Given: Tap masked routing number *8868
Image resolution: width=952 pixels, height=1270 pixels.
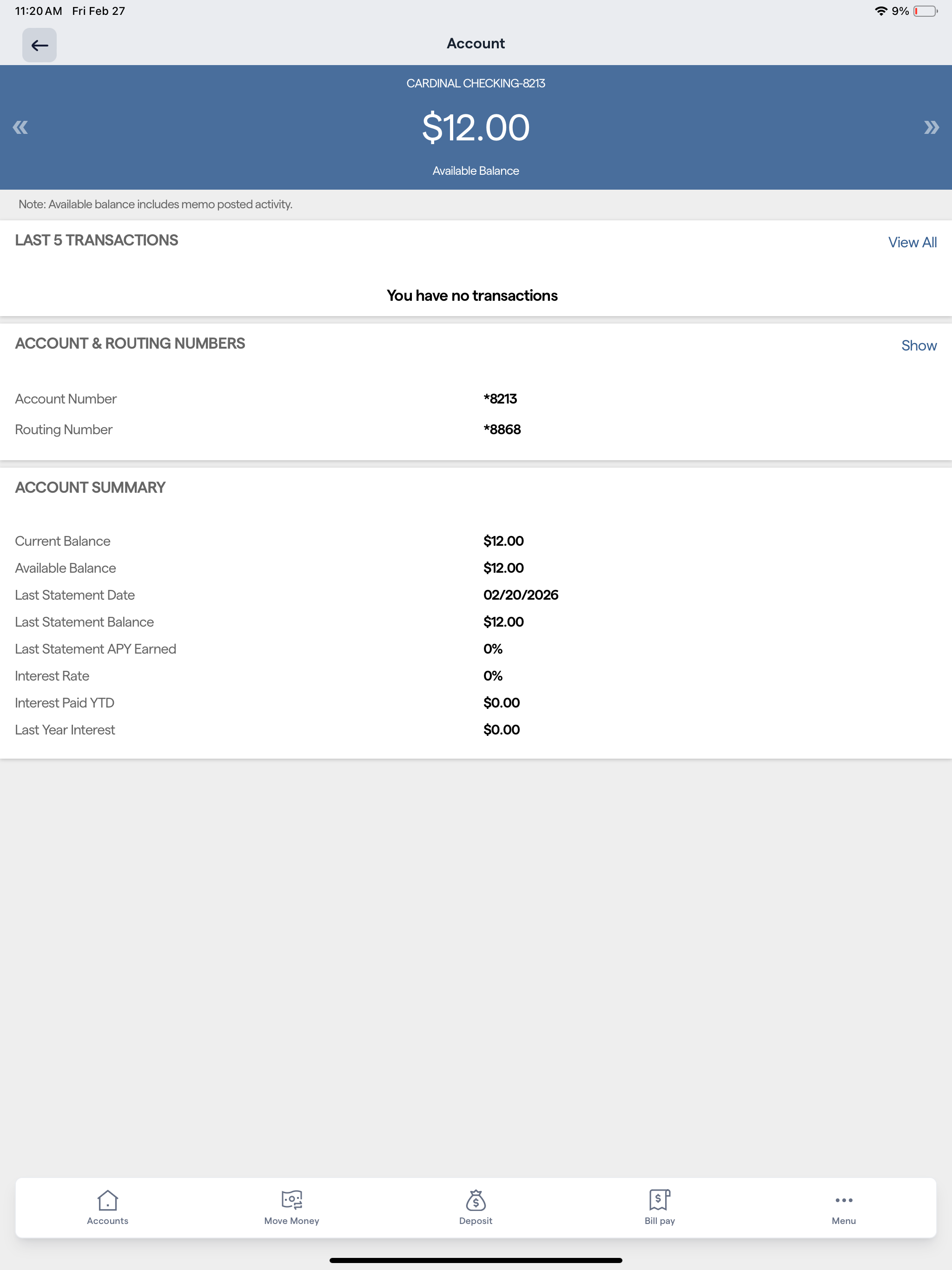Looking at the screenshot, I should pos(502,430).
